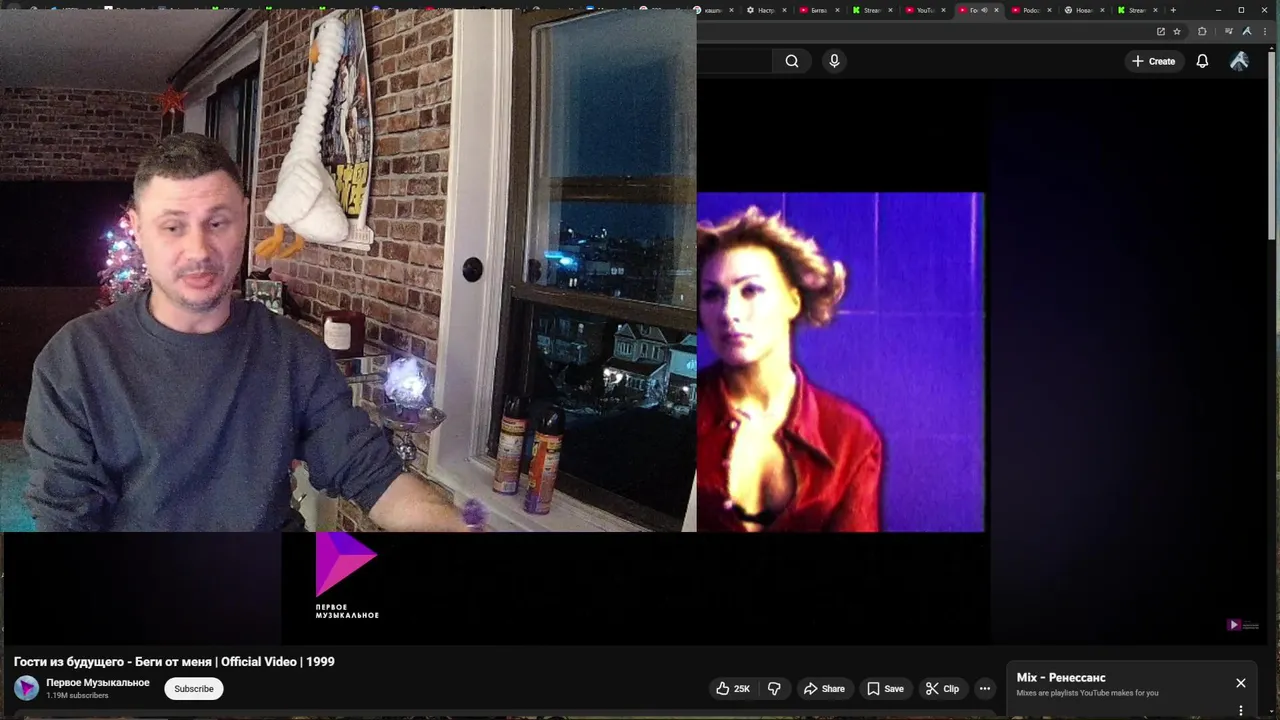
Task: Open the account avatar menu
Action: pos(1239,61)
